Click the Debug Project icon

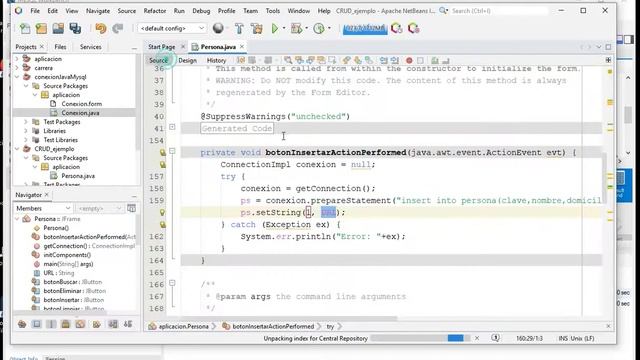coord(296,28)
